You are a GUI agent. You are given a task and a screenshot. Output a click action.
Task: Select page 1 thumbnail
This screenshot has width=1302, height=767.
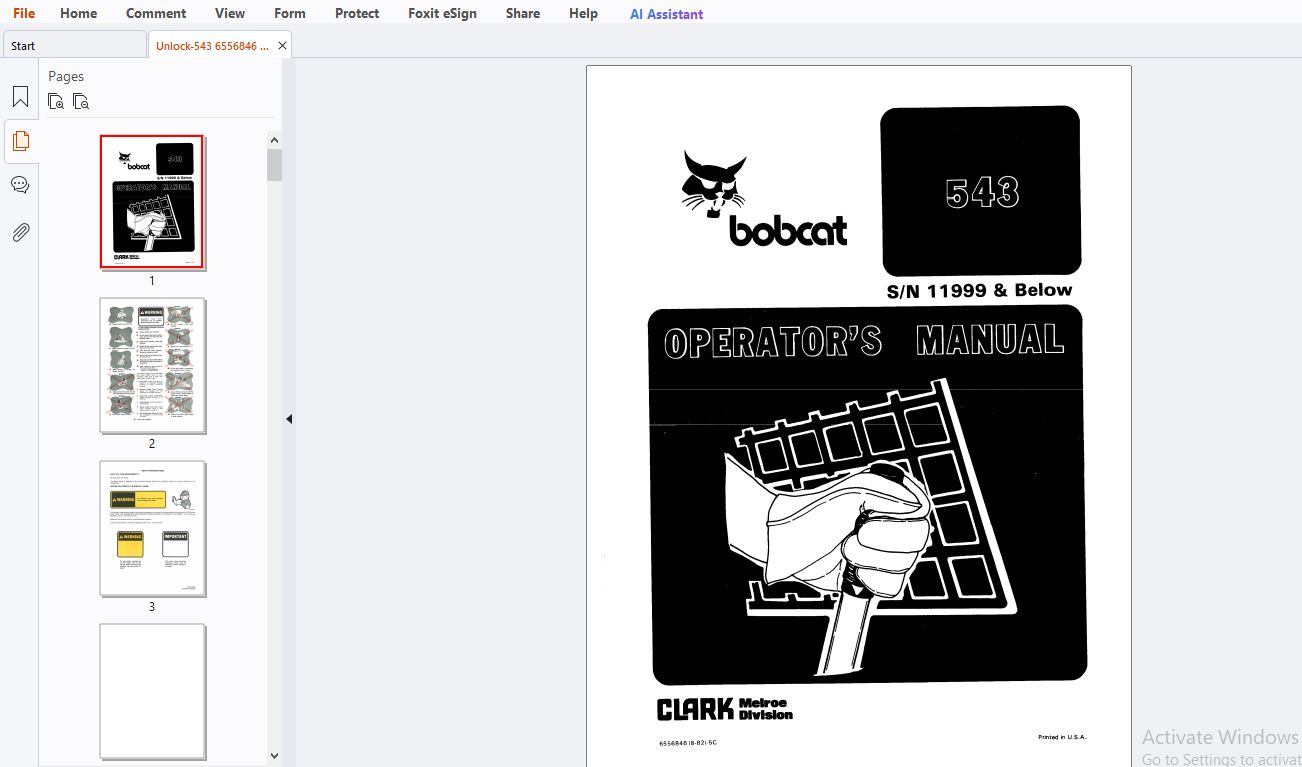tap(152, 202)
